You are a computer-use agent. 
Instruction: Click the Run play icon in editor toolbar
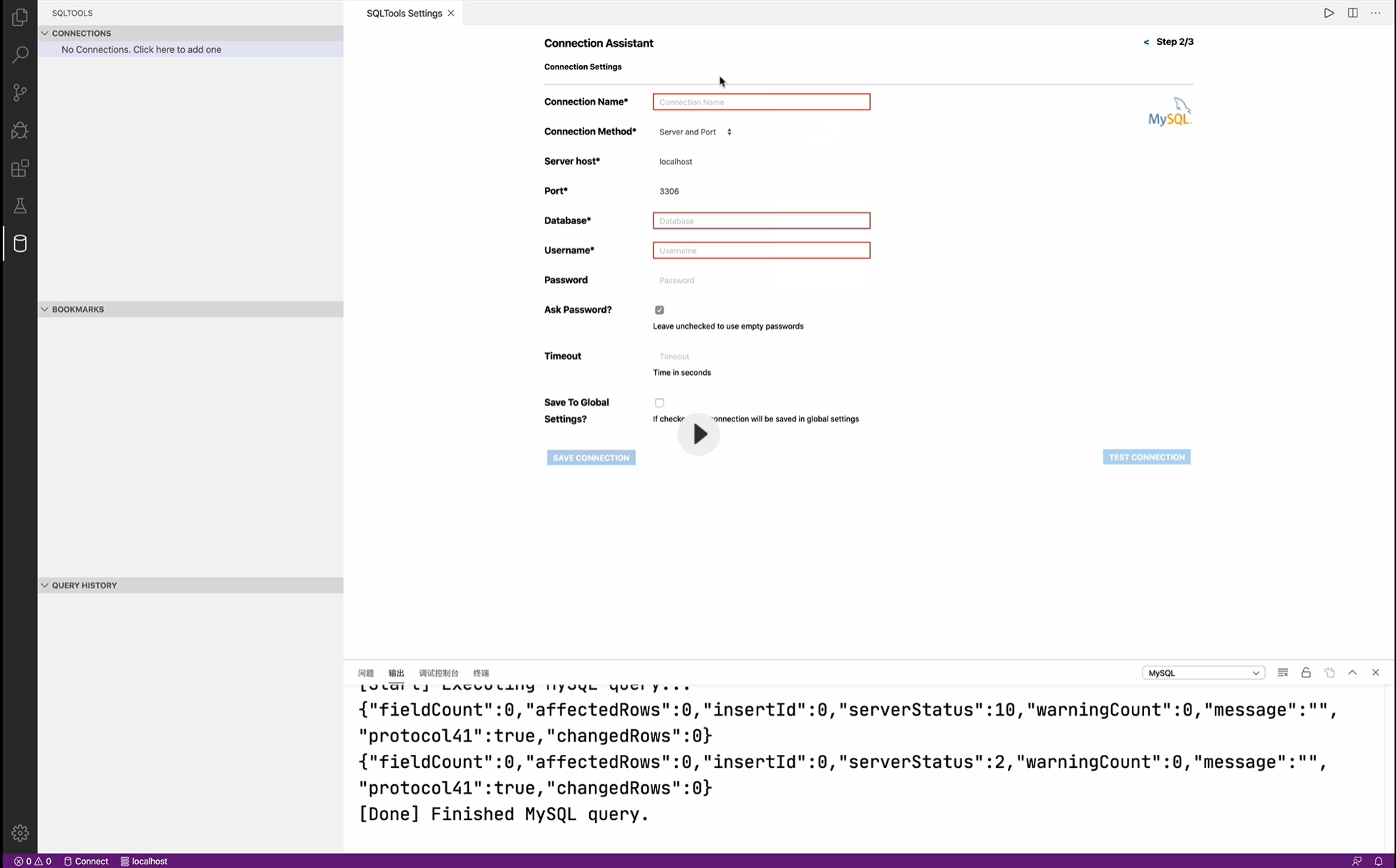coord(1329,13)
